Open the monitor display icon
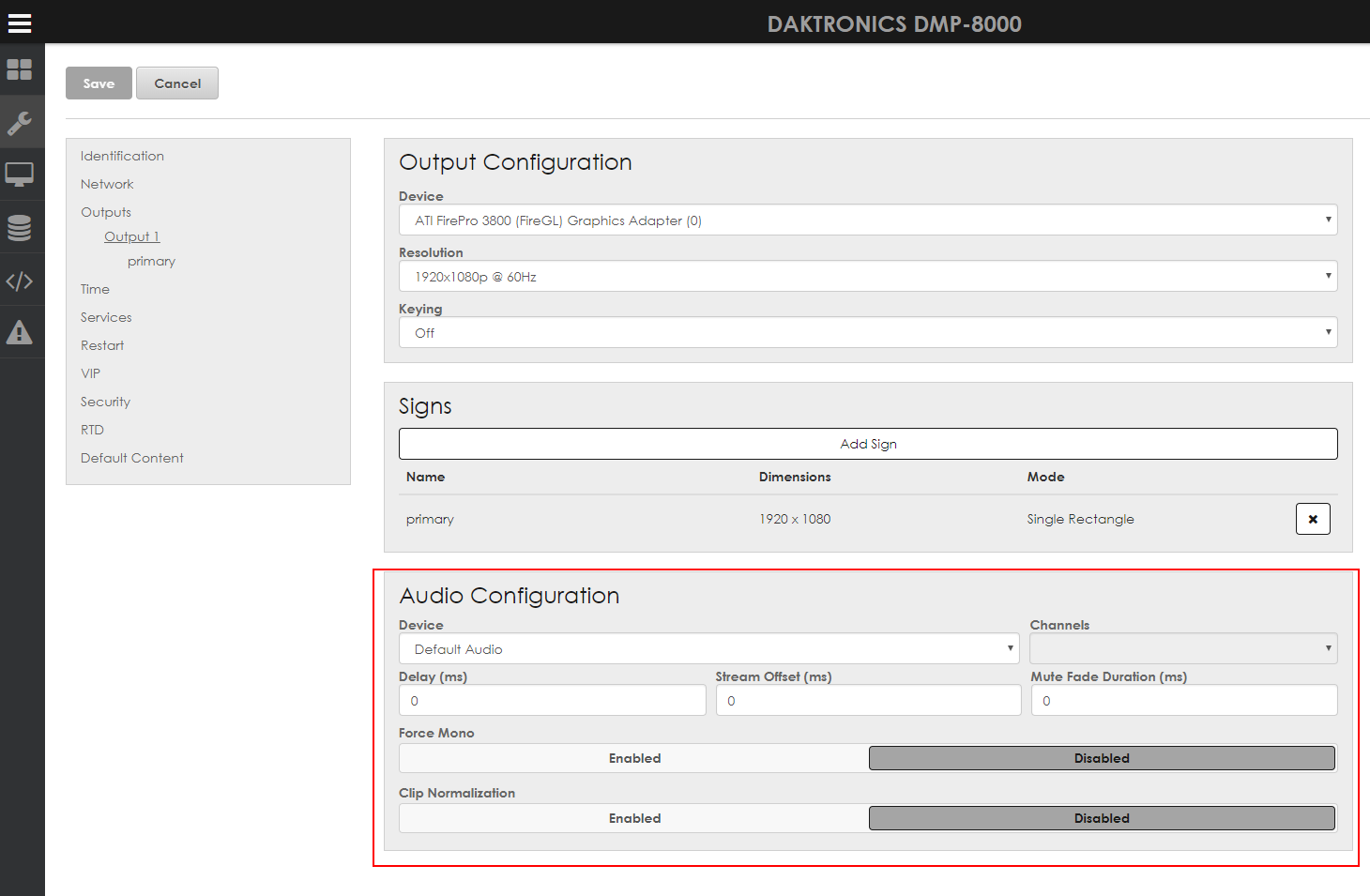This screenshot has height=896, width=1370. pos(20,175)
